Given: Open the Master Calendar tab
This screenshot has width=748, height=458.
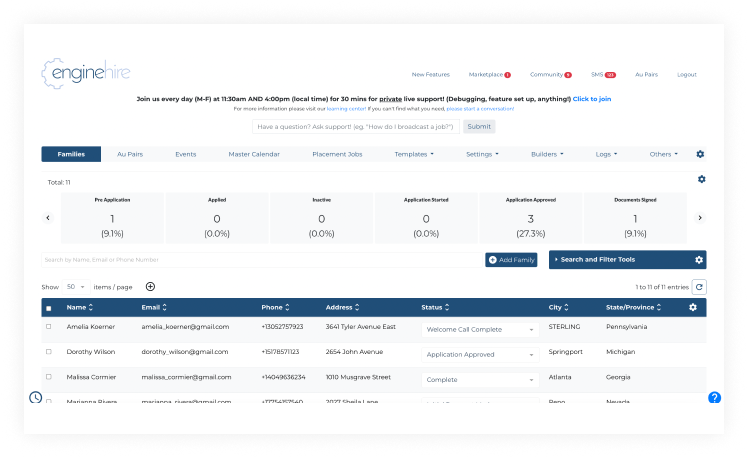Looking at the screenshot, I should pos(254,154).
